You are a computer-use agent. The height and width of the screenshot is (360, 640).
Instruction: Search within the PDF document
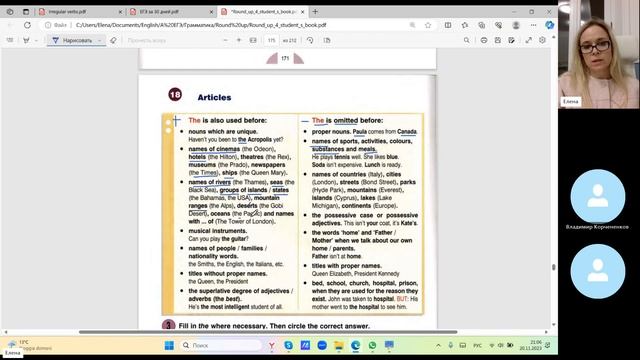[467, 40]
